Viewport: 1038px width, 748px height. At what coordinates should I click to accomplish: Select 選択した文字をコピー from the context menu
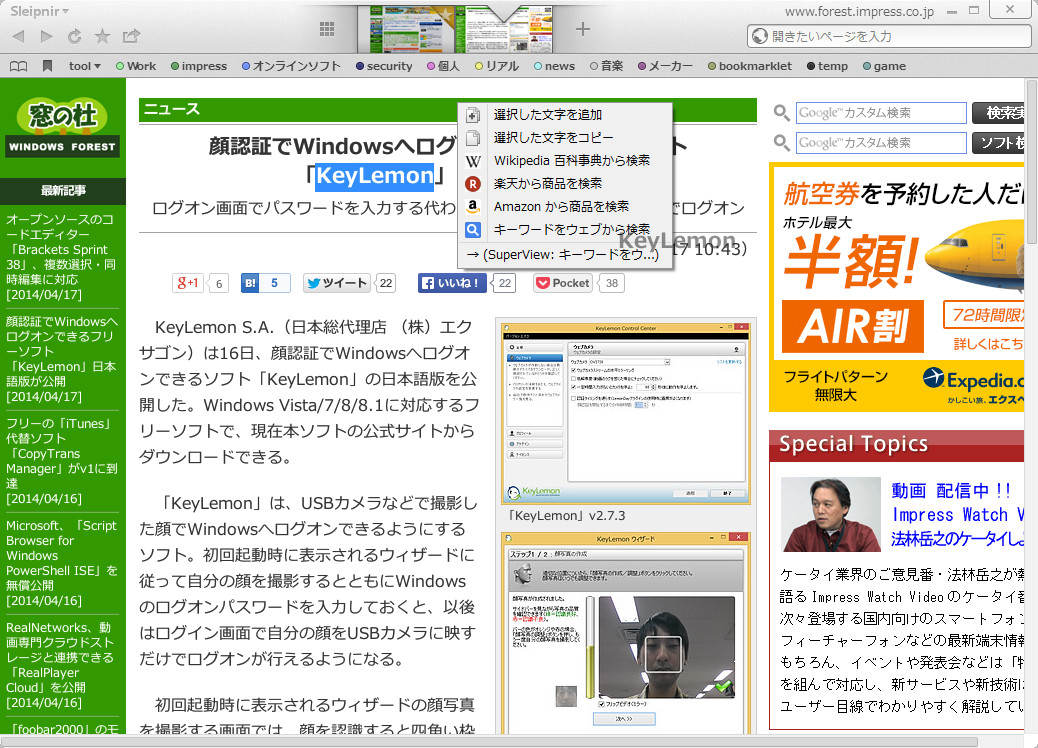coord(555,139)
